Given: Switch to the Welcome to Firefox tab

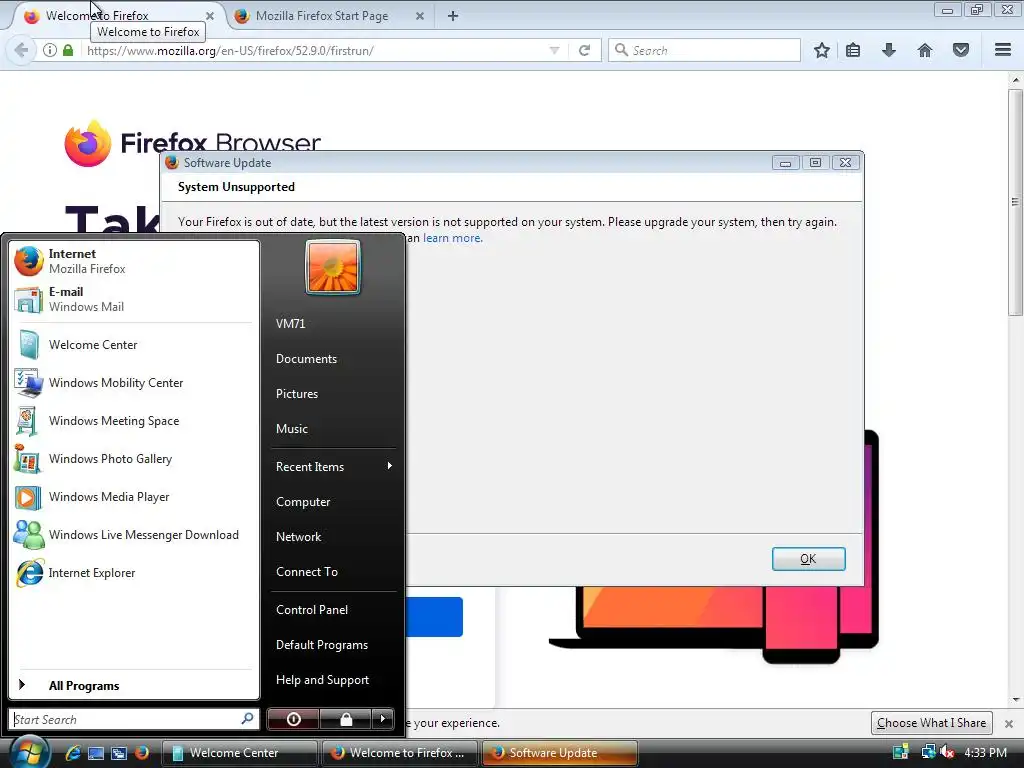Looking at the screenshot, I should (x=118, y=16).
